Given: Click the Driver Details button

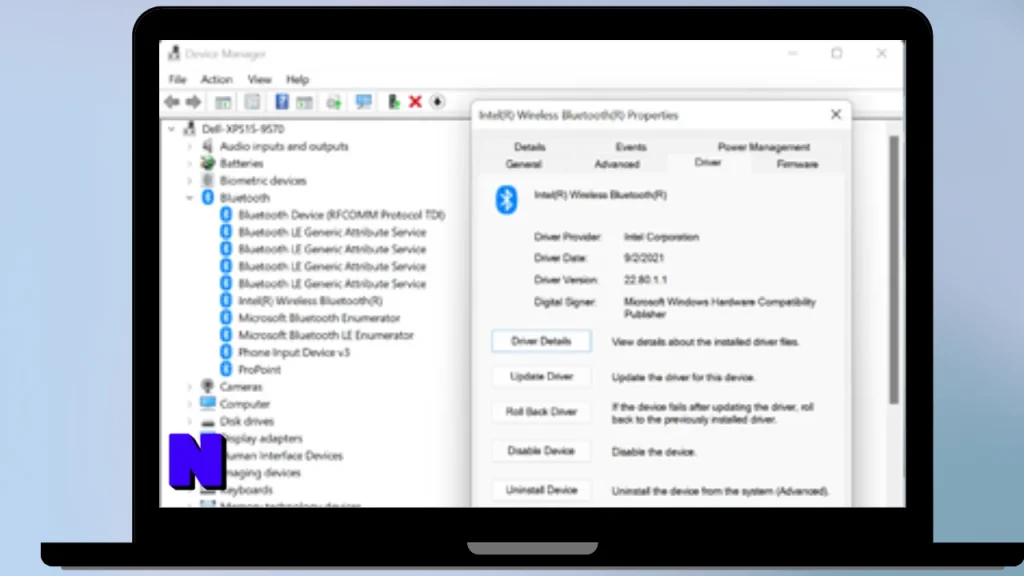Looking at the screenshot, I should pos(541,341).
